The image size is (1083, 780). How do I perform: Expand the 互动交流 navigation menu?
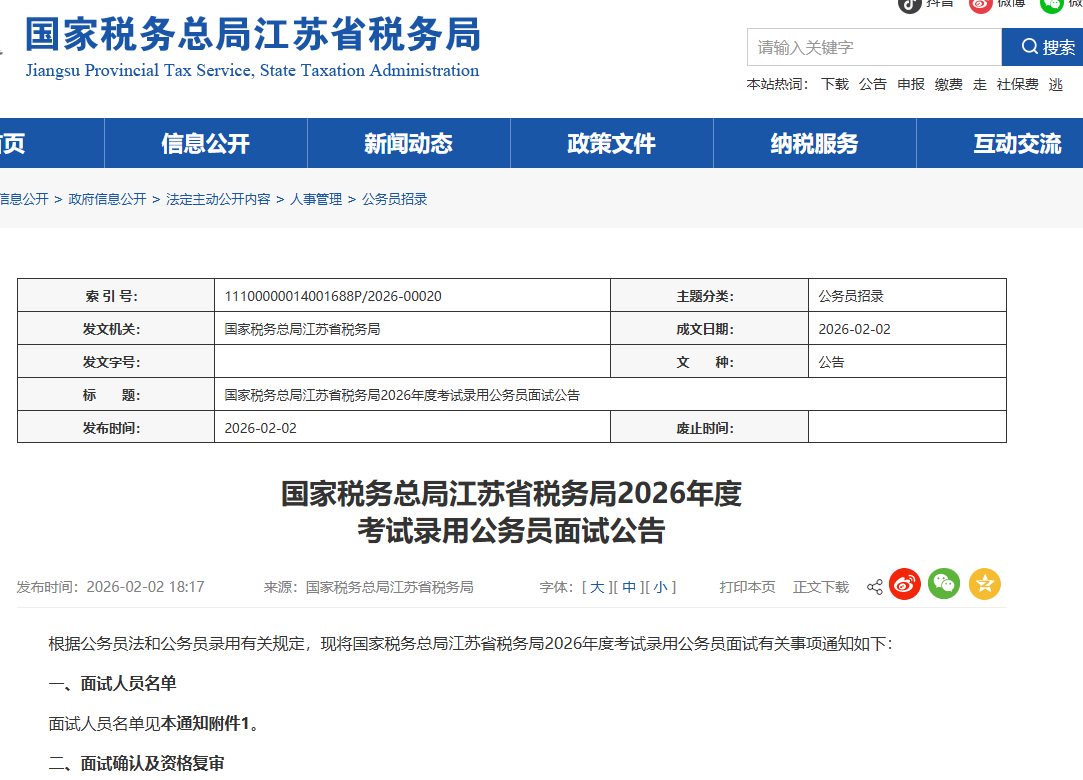pyautogui.click(x=1017, y=143)
